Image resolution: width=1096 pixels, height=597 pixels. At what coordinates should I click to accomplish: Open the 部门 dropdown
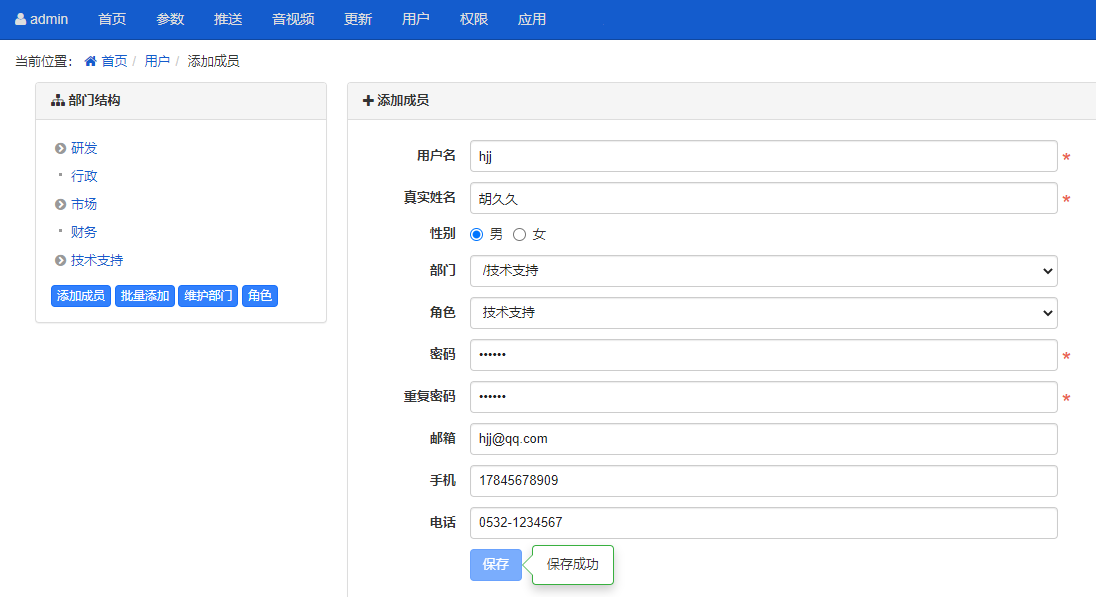tap(763, 271)
